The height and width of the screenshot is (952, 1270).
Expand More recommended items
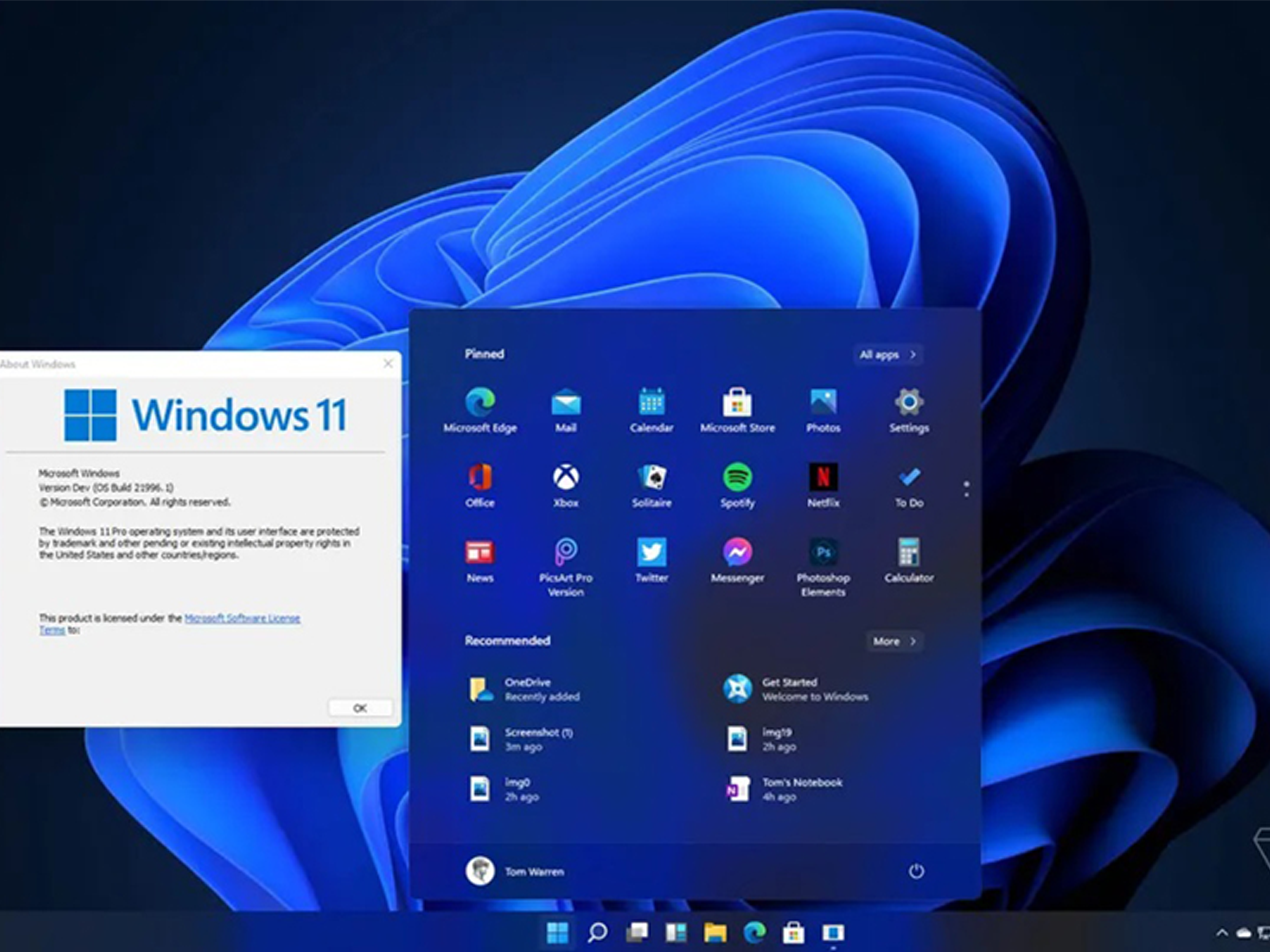pos(894,642)
